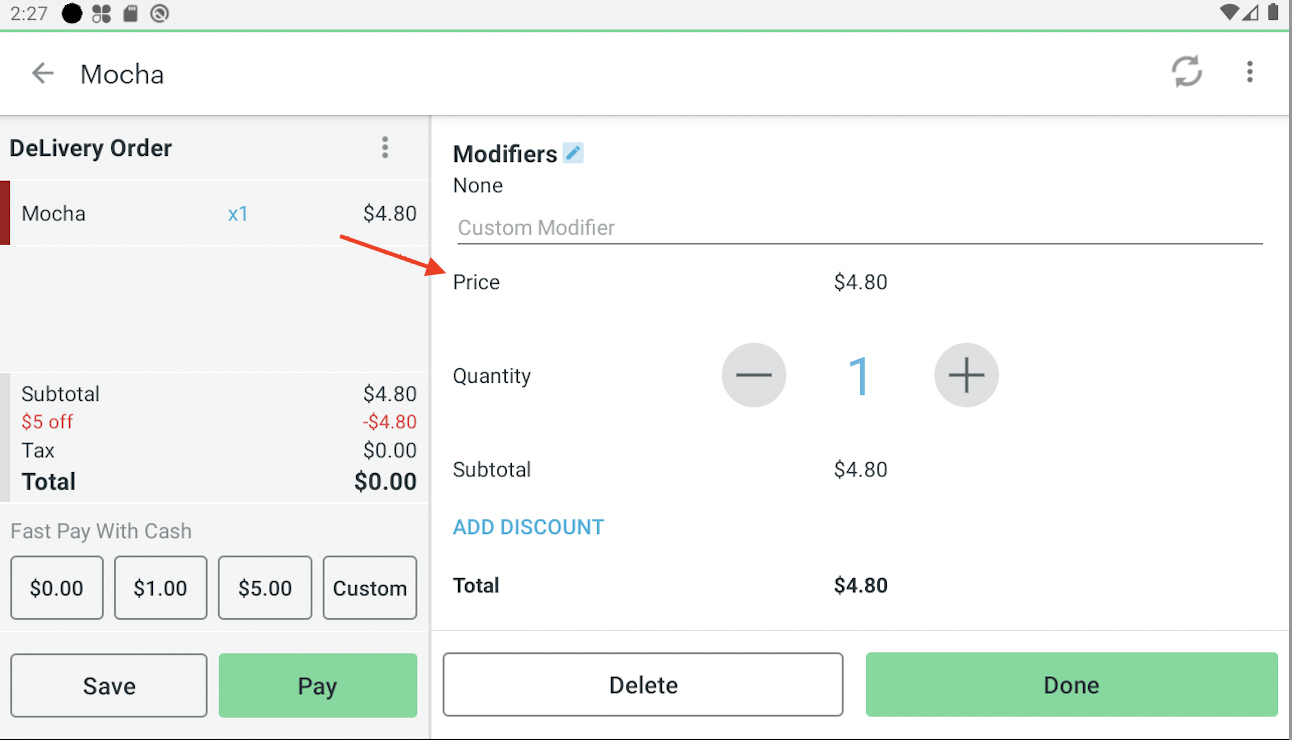Image resolution: width=1292 pixels, height=740 pixels.
Task: Decrease quantity with the minus button
Action: pyautogui.click(x=754, y=375)
